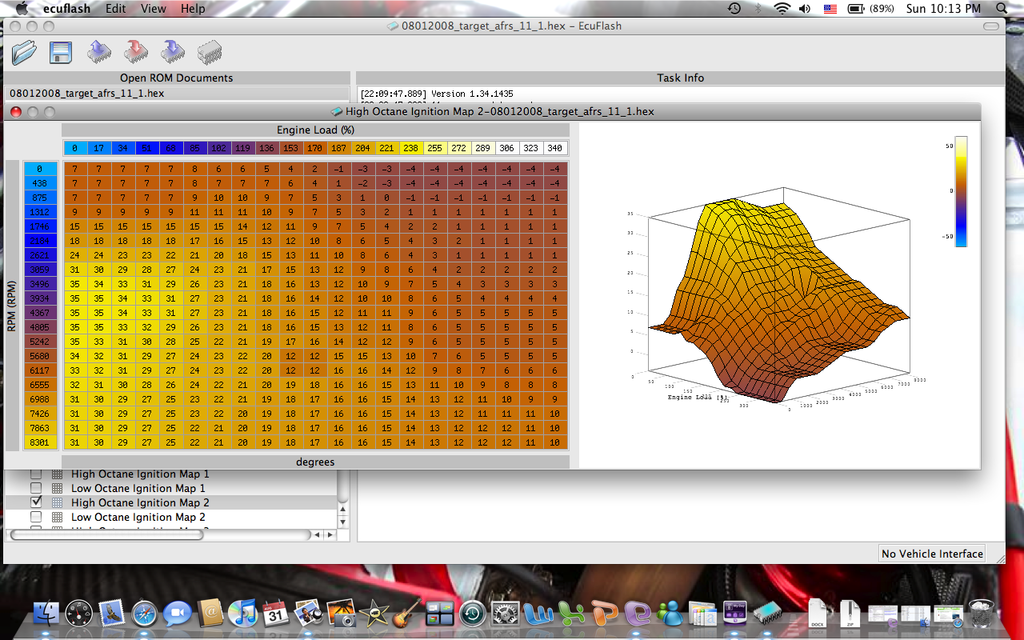Click the volume icon in menu bar
1024x640 pixels.
tap(805, 8)
